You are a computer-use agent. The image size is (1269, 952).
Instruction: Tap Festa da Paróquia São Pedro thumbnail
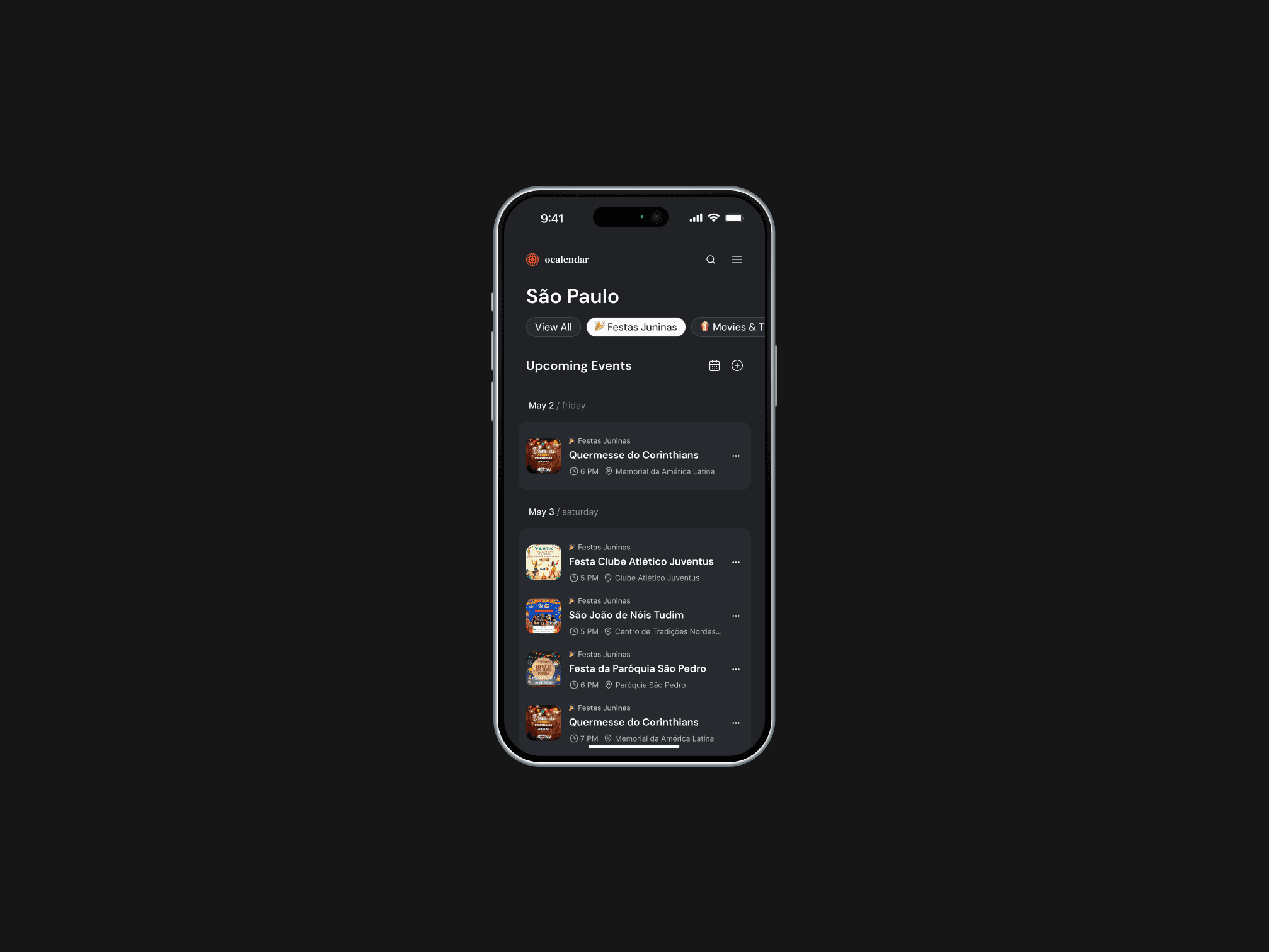(x=543, y=669)
